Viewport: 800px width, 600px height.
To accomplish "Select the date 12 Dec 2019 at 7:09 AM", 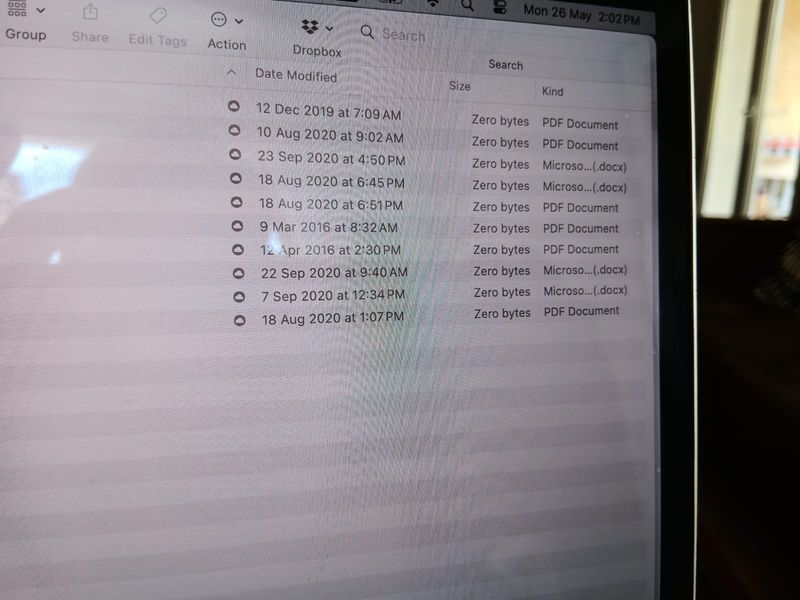I will pos(329,111).
